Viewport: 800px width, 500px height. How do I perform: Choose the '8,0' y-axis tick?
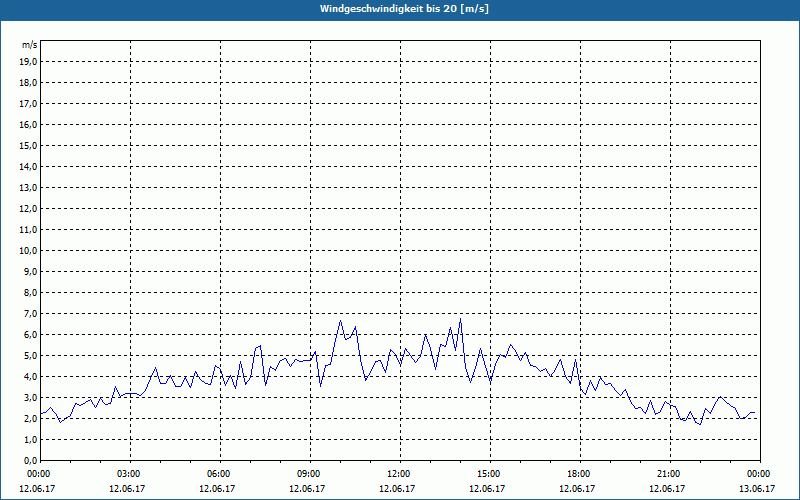coord(31,292)
